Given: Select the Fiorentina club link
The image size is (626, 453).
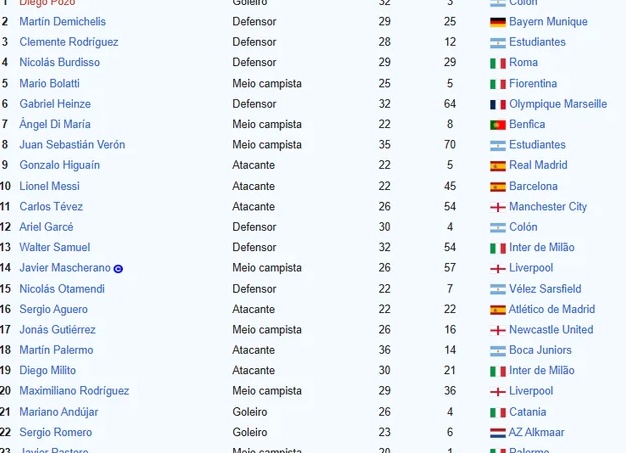Looking at the screenshot, I should tap(533, 83).
